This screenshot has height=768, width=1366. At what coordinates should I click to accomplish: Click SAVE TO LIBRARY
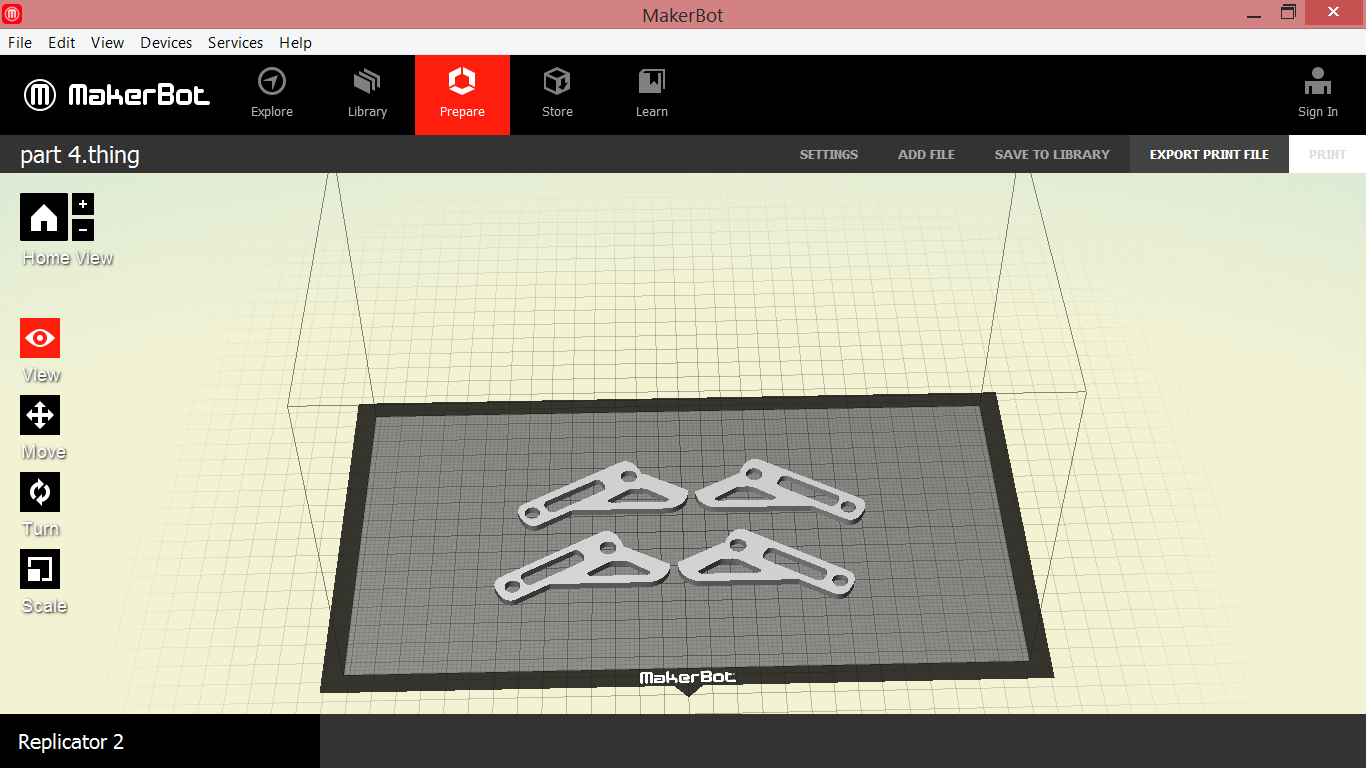pyautogui.click(x=1052, y=155)
